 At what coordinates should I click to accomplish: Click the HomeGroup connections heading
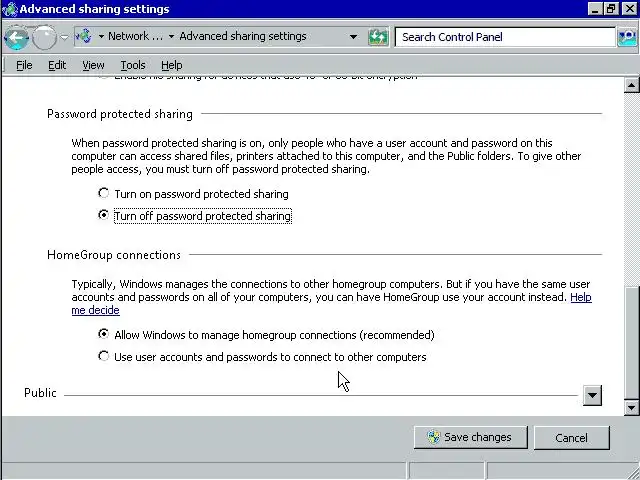tap(114, 255)
